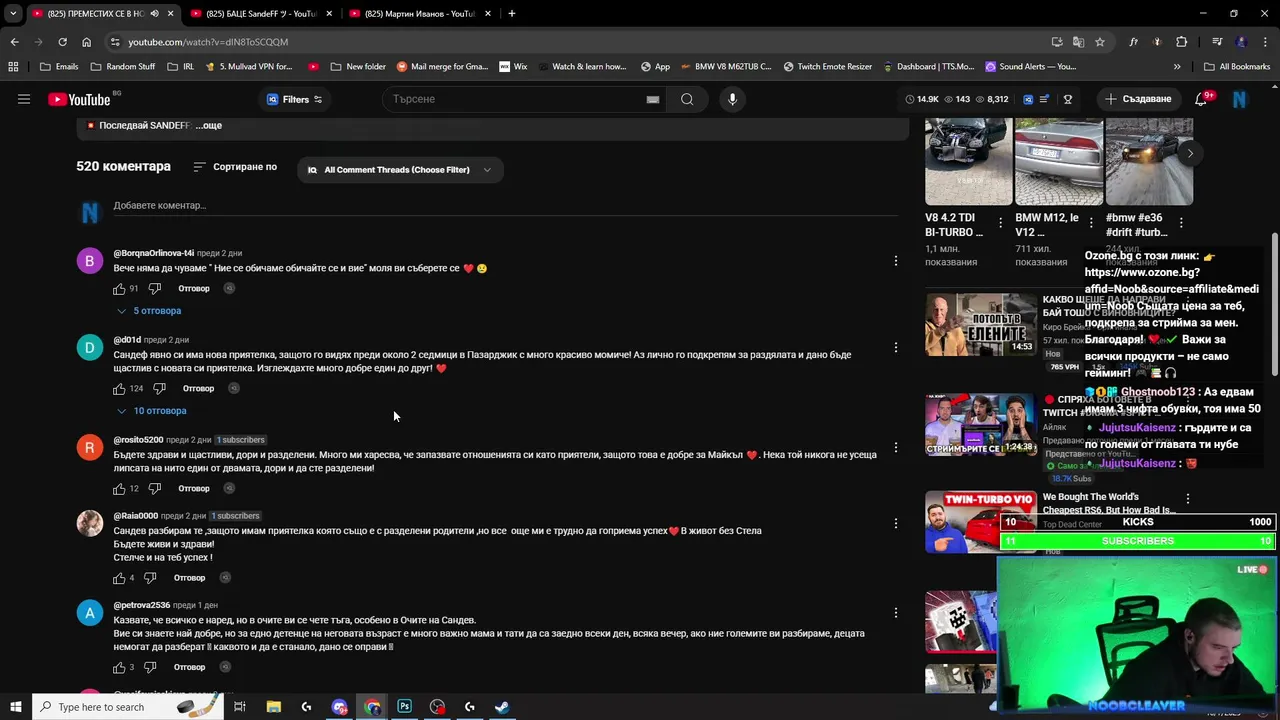Like the @rosito5200 comment with 12 likes
The width and height of the screenshot is (1280, 720).
tap(119, 489)
